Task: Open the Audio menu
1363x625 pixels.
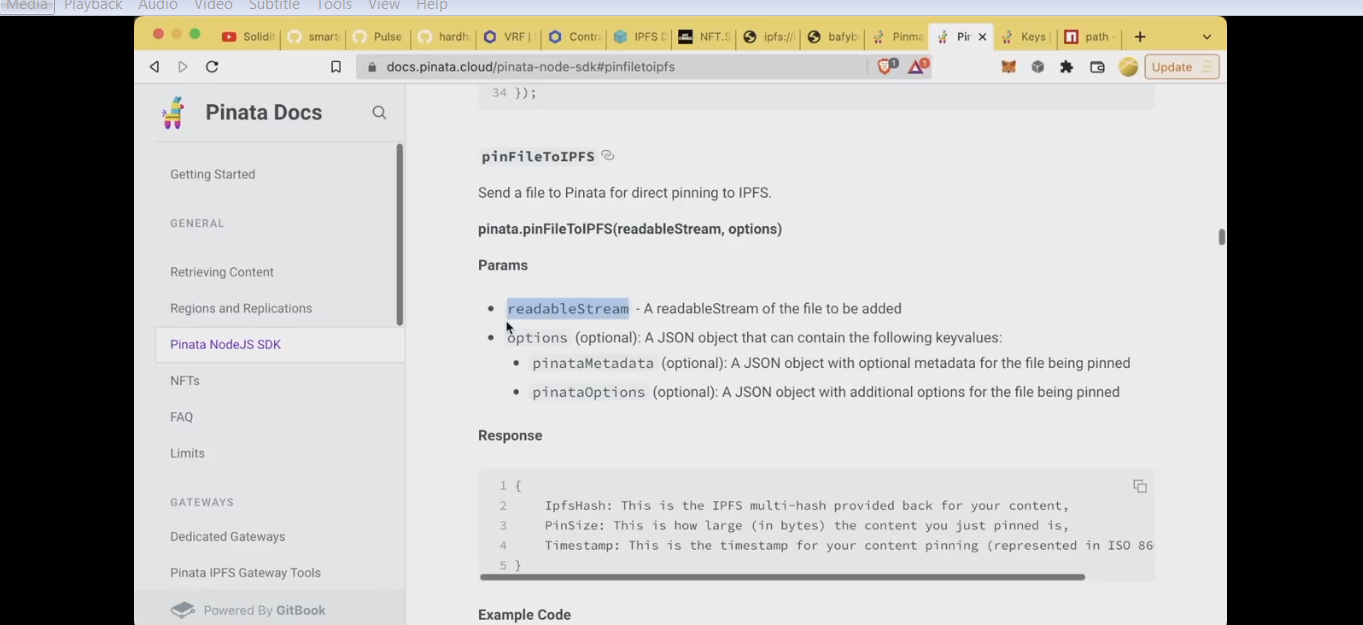Action: click(158, 6)
